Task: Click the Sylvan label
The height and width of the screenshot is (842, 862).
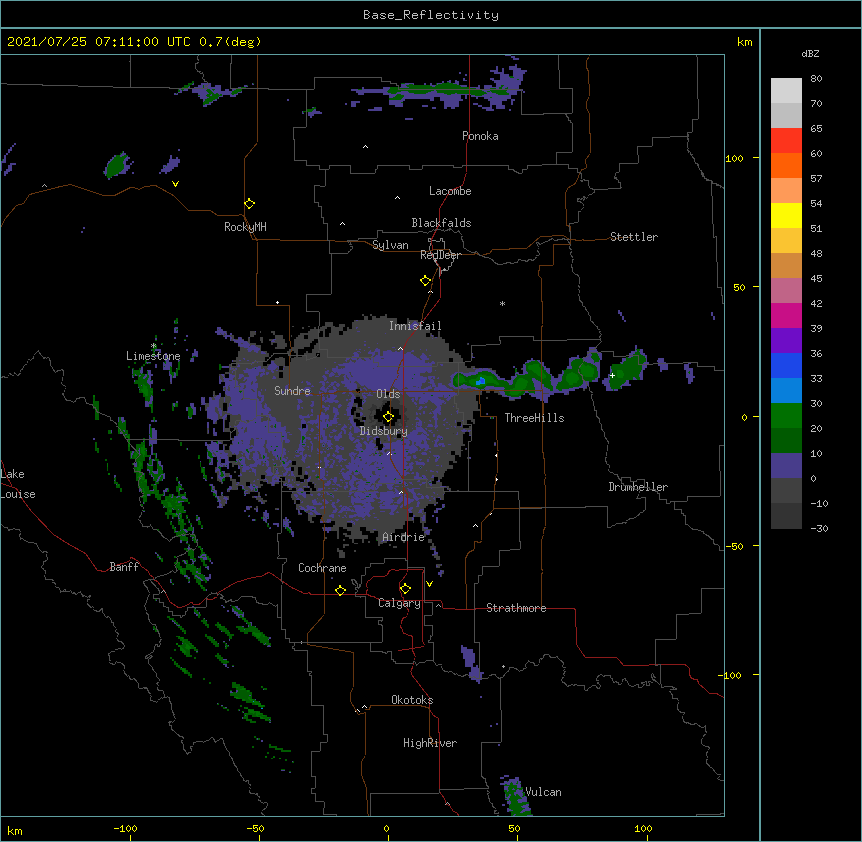Action: point(390,245)
